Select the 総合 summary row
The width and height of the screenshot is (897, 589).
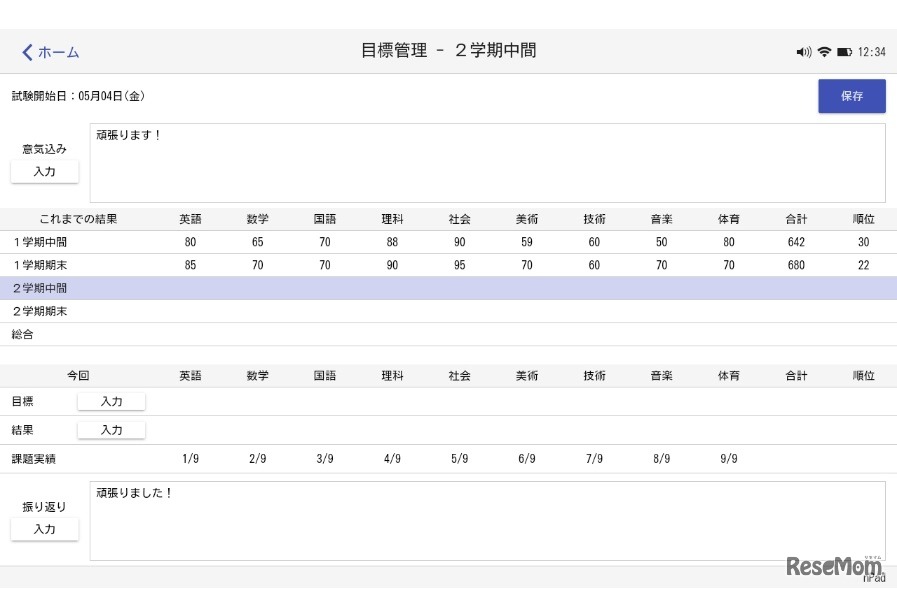coord(448,334)
